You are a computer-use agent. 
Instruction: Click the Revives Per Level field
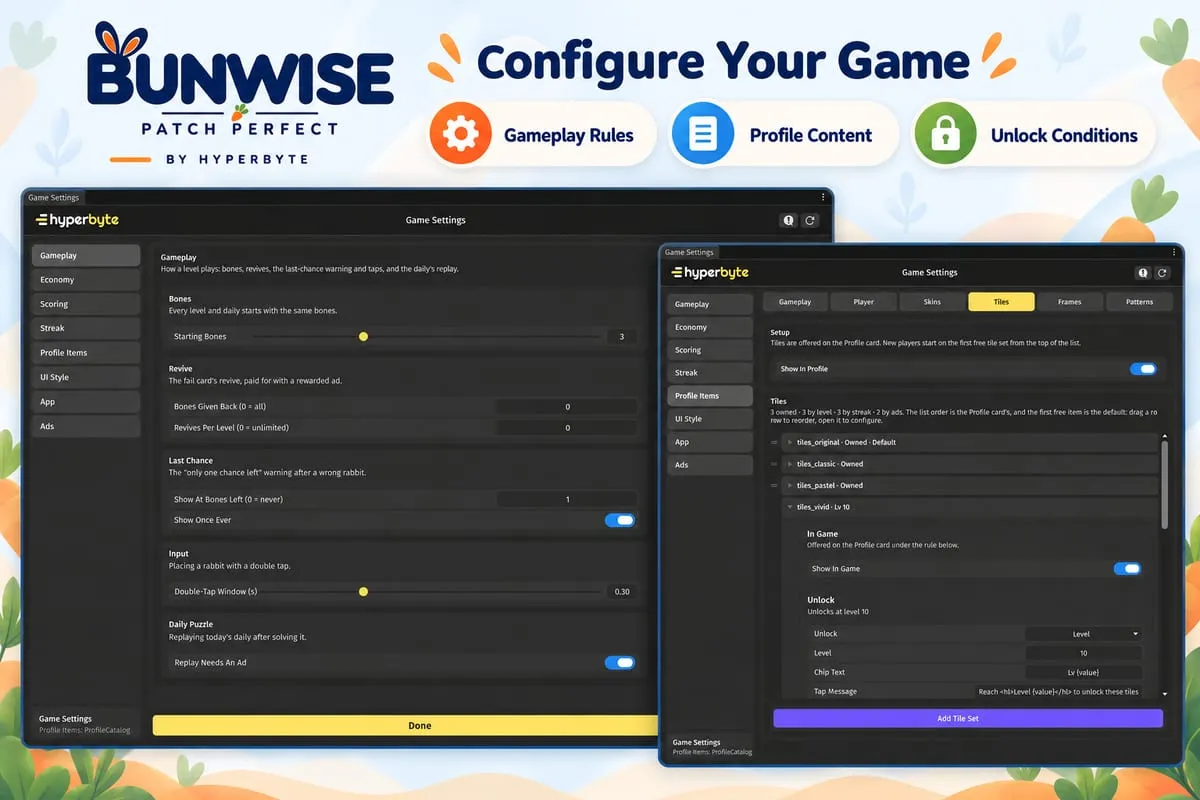567,428
